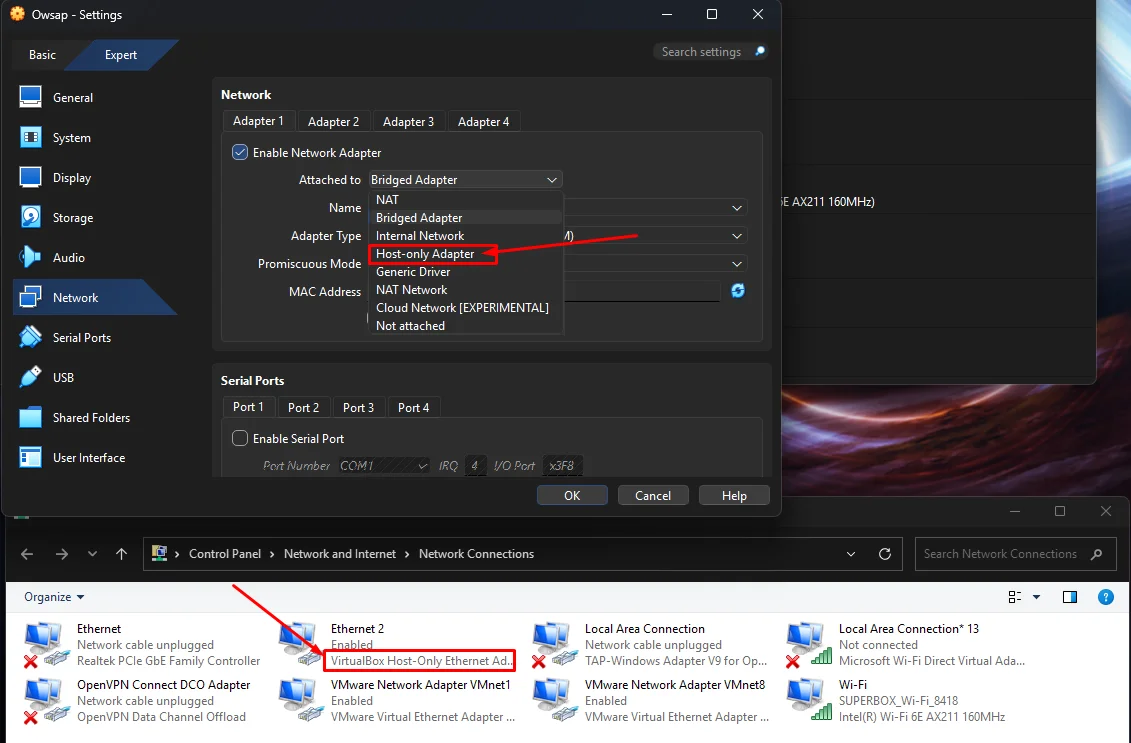
Task: Switch to Adapter 2 tab
Action: pyautogui.click(x=333, y=122)
